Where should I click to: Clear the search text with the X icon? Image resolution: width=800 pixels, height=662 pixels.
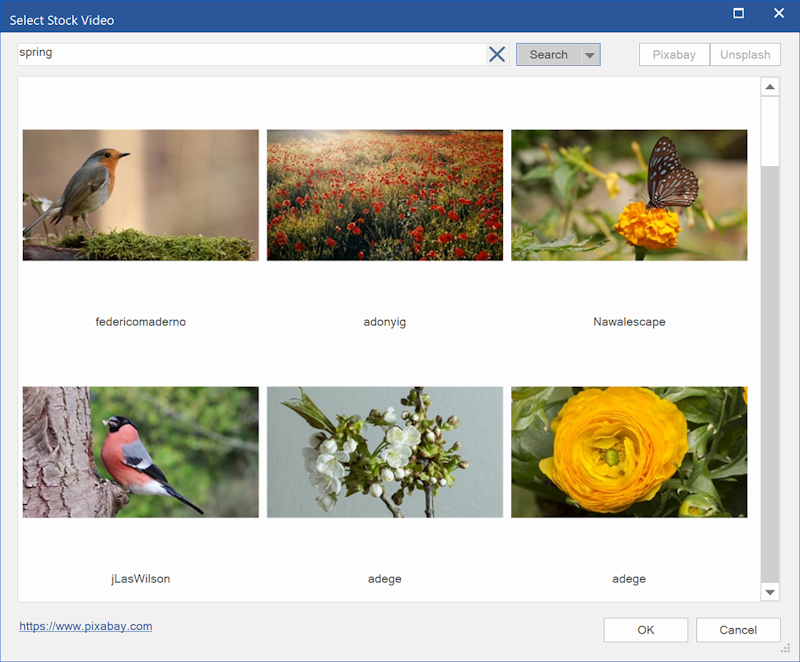[x=497, y=55]
